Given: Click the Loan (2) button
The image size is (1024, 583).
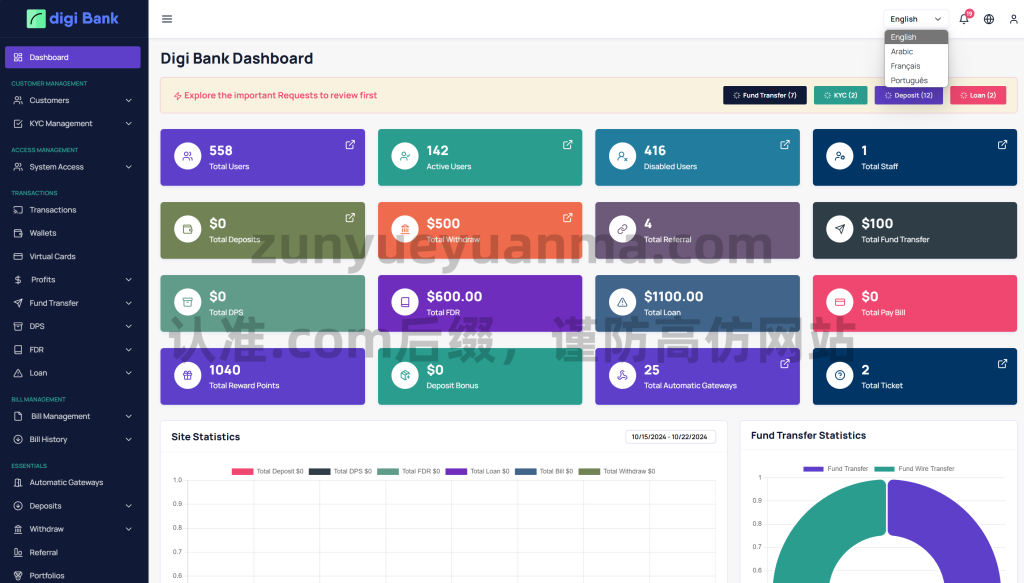Looking at the screenshot, I should pos(978,95).
